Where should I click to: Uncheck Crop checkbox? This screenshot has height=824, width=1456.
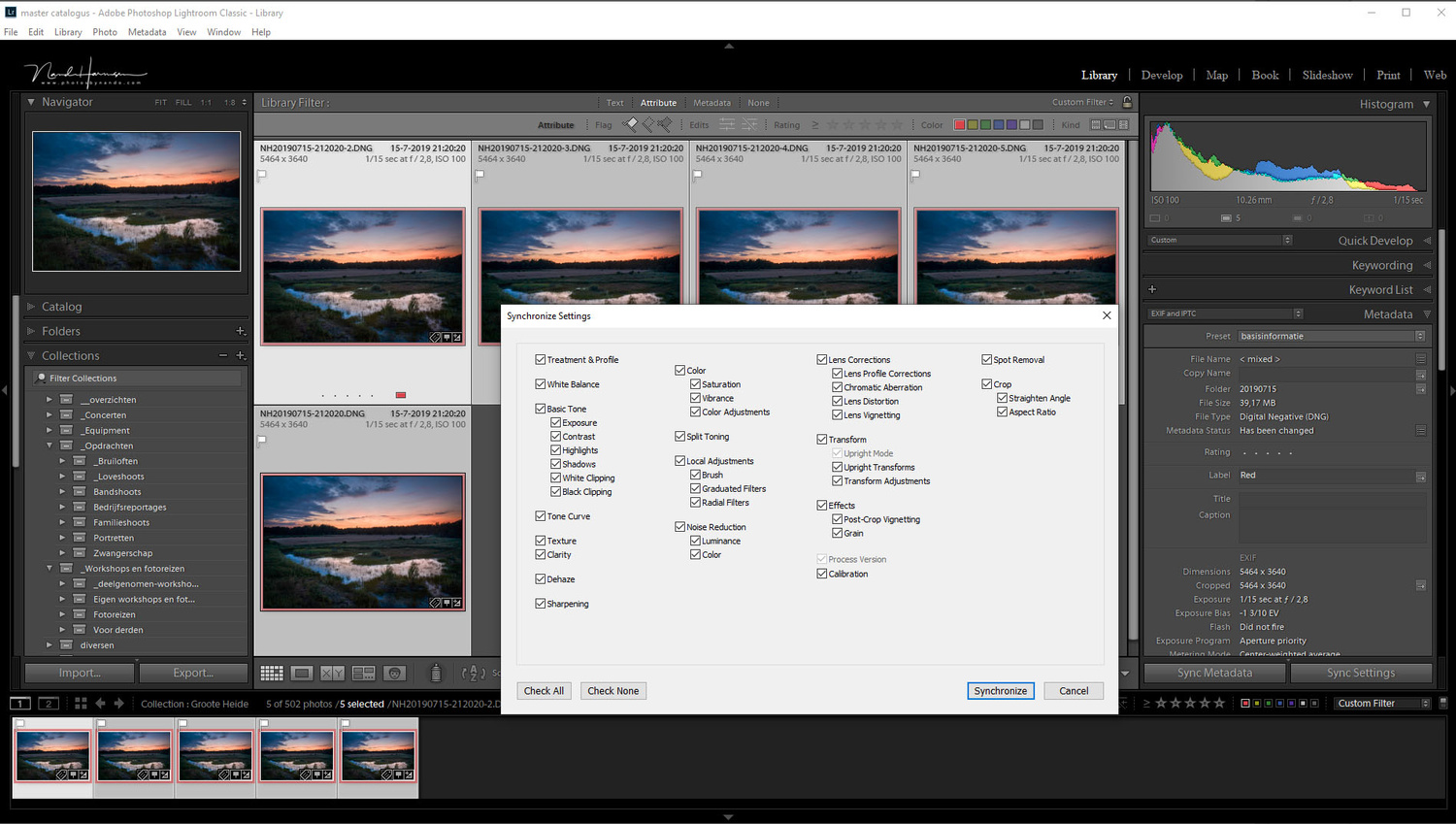click(987, 384)
